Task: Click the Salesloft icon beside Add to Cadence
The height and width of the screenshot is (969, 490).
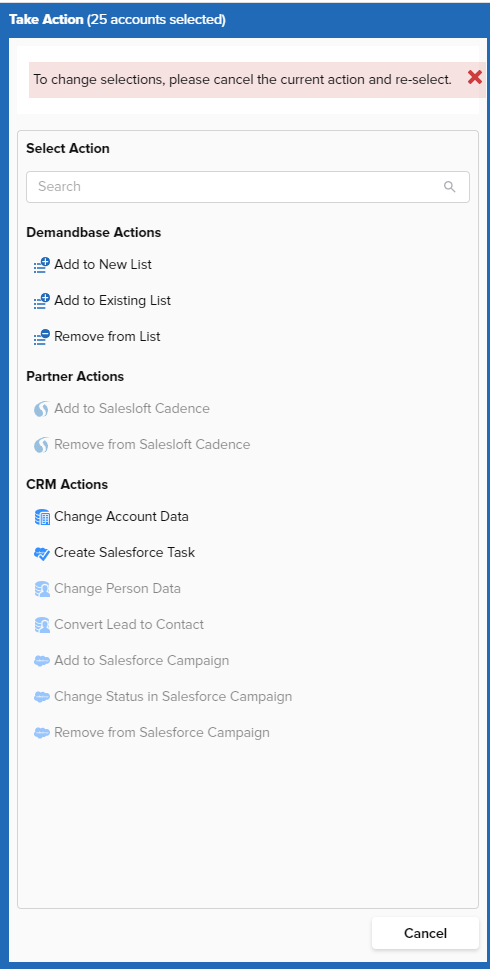Action: [x=41, y=410]
